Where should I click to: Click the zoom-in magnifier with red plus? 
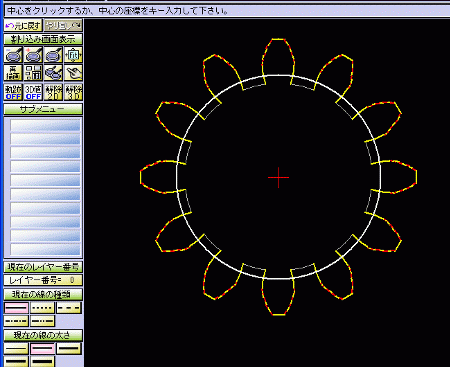point(33,55)
